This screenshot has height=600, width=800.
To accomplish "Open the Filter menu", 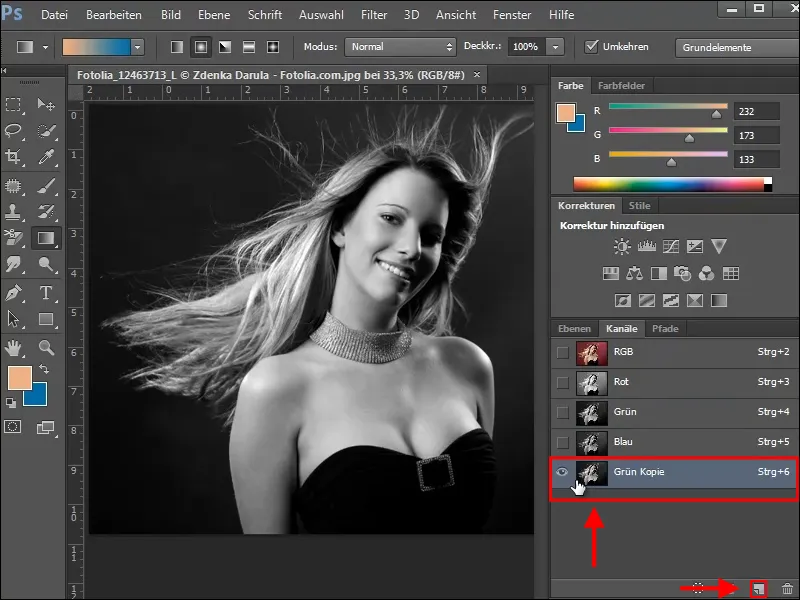I will click(374, 15).
